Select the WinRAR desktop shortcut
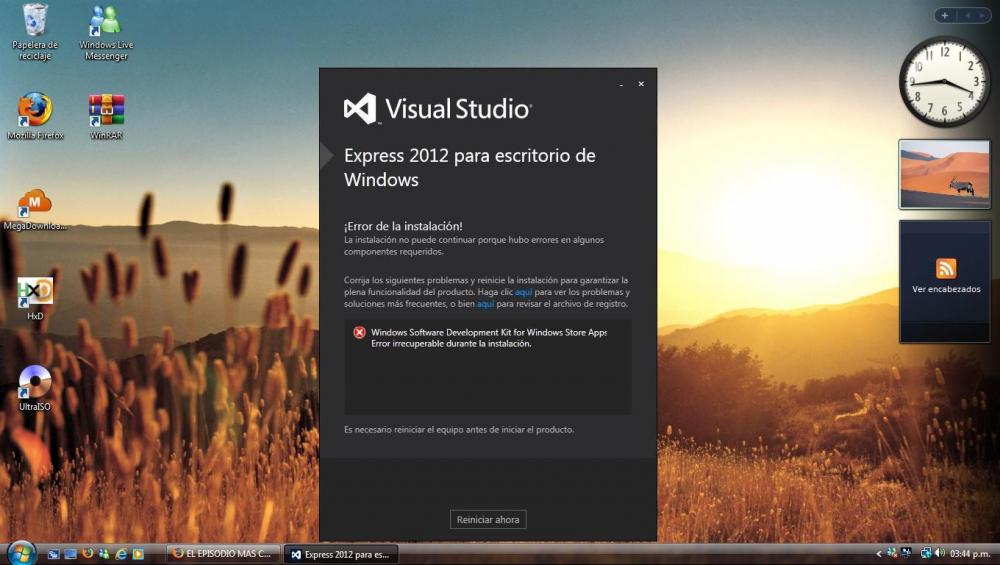This screenshot has height=565, width=1000. (x=107, y=116)
